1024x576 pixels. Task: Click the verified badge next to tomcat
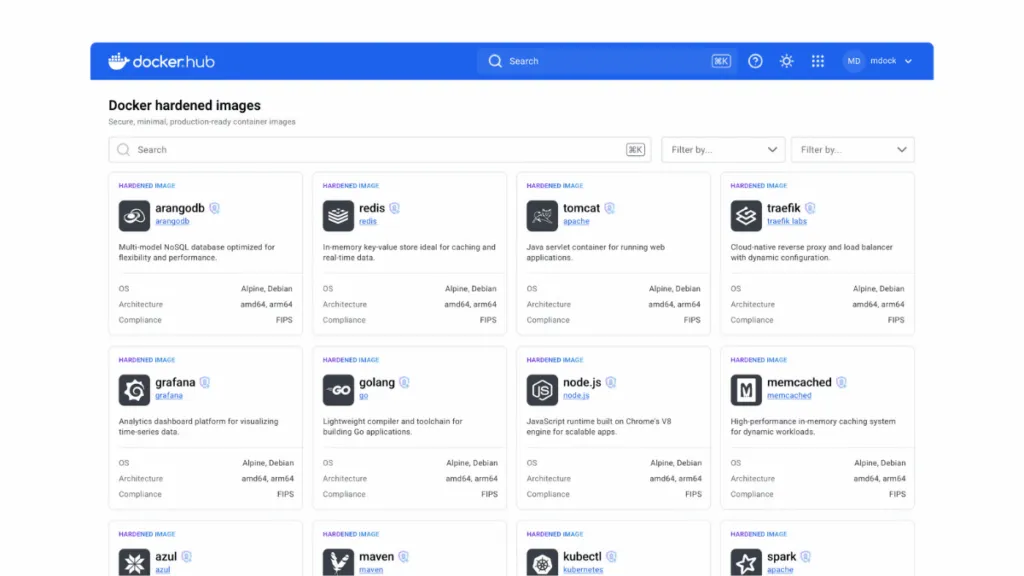coord(610,209)
